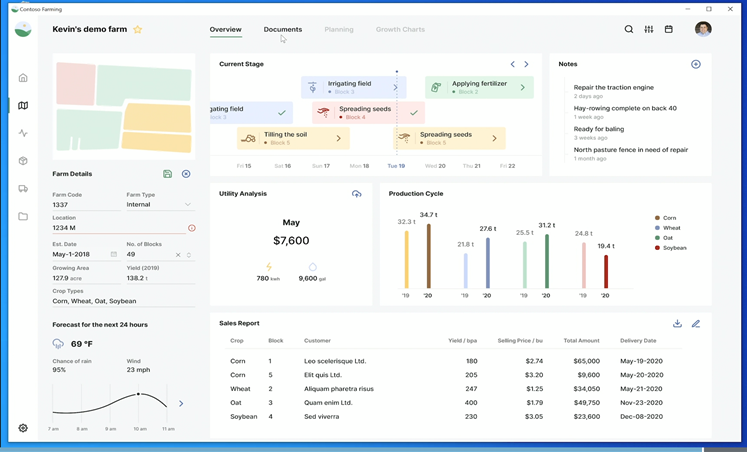The height and width of the screenshot is (452, 747).
Task: Expand the Applying fertilizer task chevron
Action: 523,87
